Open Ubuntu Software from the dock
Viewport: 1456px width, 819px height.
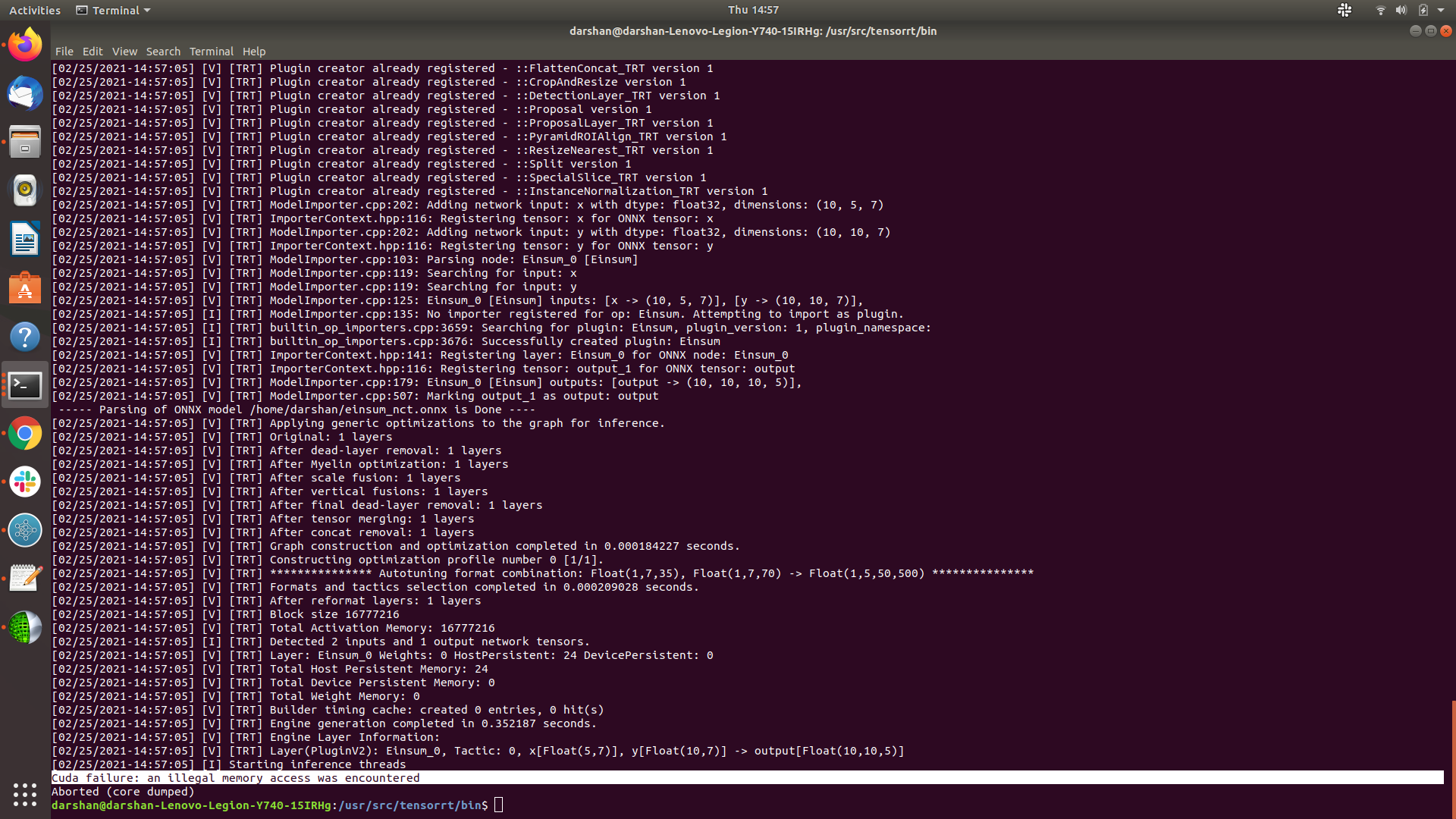(x=25, y=287)
